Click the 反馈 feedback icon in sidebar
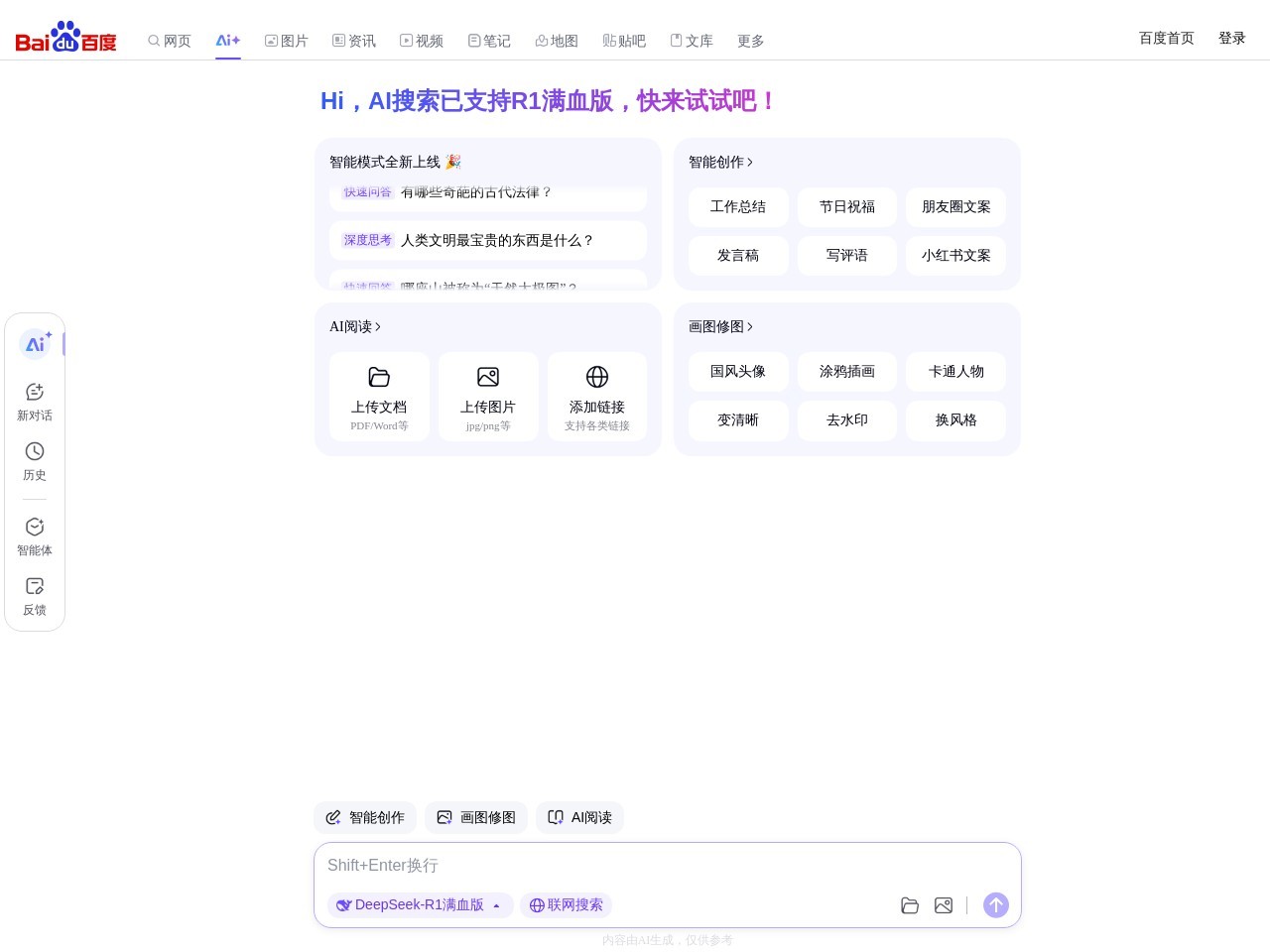 pos(35,586)
